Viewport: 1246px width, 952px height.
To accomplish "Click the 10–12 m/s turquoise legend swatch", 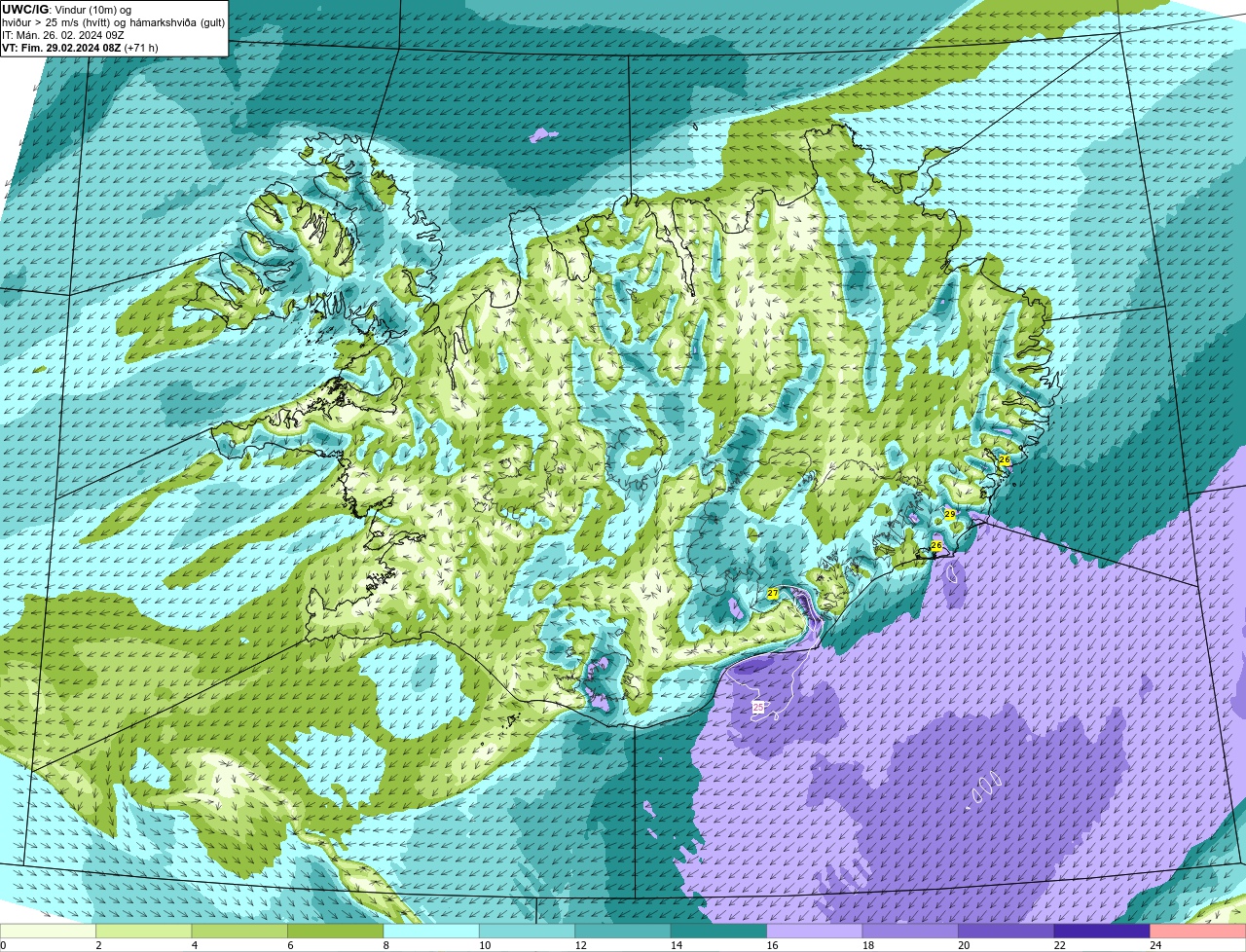I will pyautogui.click(x=528, y=932).
